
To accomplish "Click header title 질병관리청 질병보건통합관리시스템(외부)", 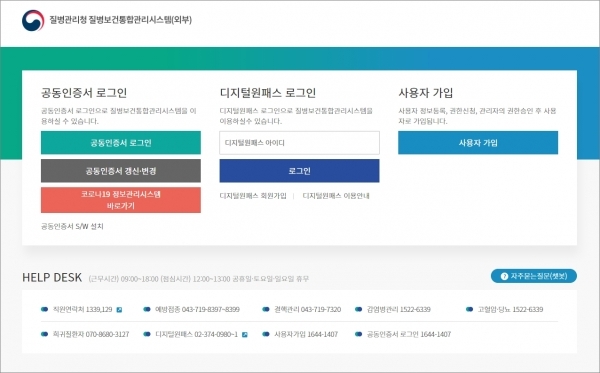I will (x=121, y=20).
